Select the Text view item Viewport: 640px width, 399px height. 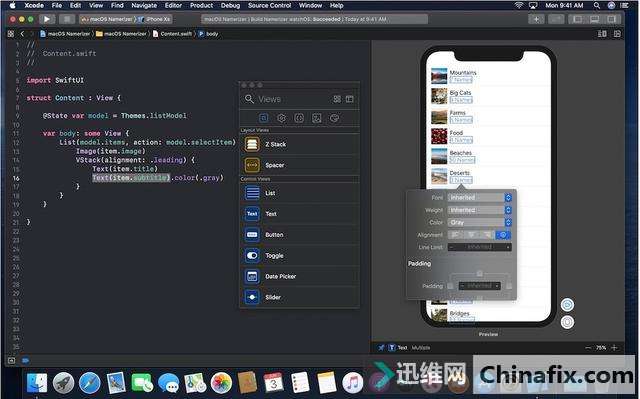click(300, 214)
